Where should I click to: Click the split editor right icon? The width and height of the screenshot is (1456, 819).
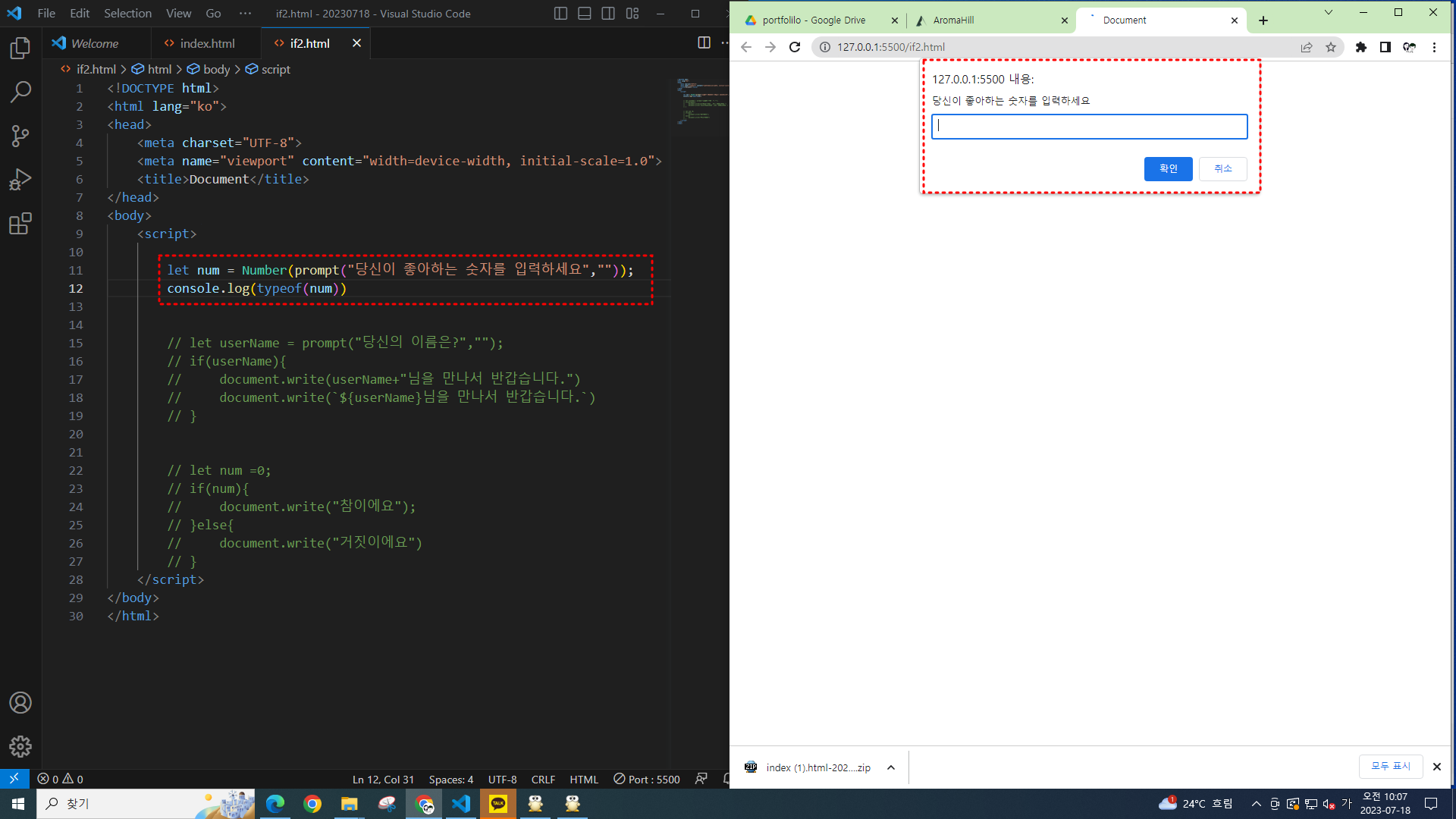[x=704, y=43]
